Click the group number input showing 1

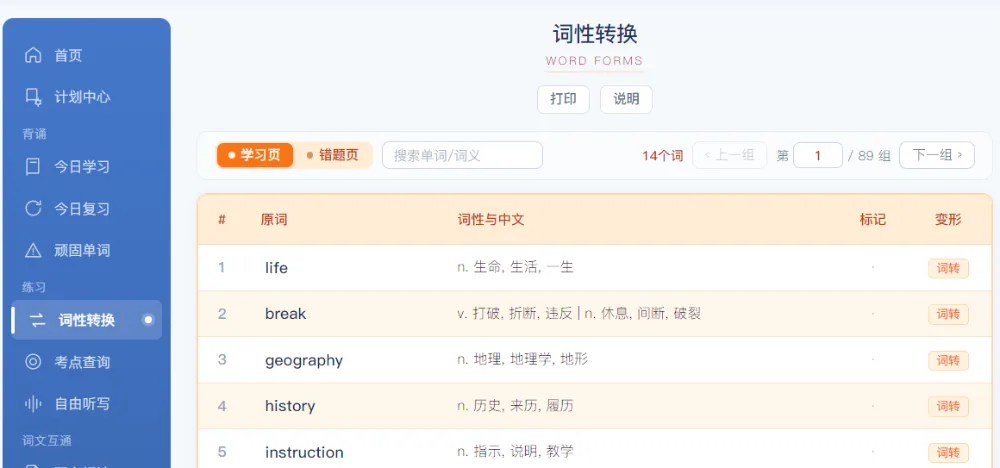[x=818, y=155]
